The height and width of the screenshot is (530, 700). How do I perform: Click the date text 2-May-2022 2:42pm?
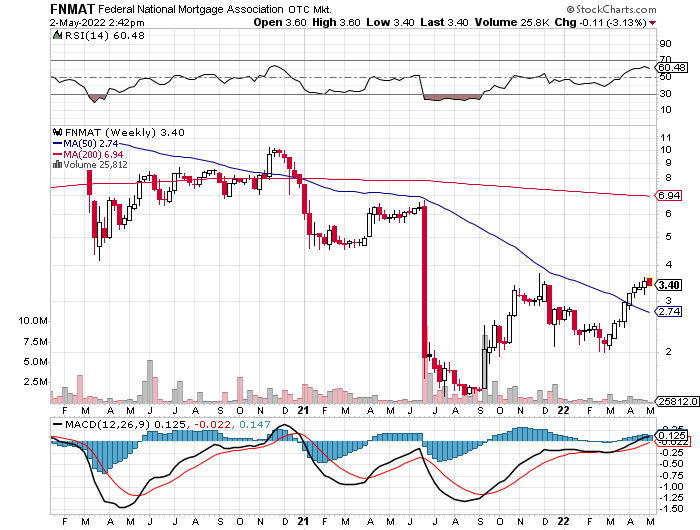click(97, 23)
